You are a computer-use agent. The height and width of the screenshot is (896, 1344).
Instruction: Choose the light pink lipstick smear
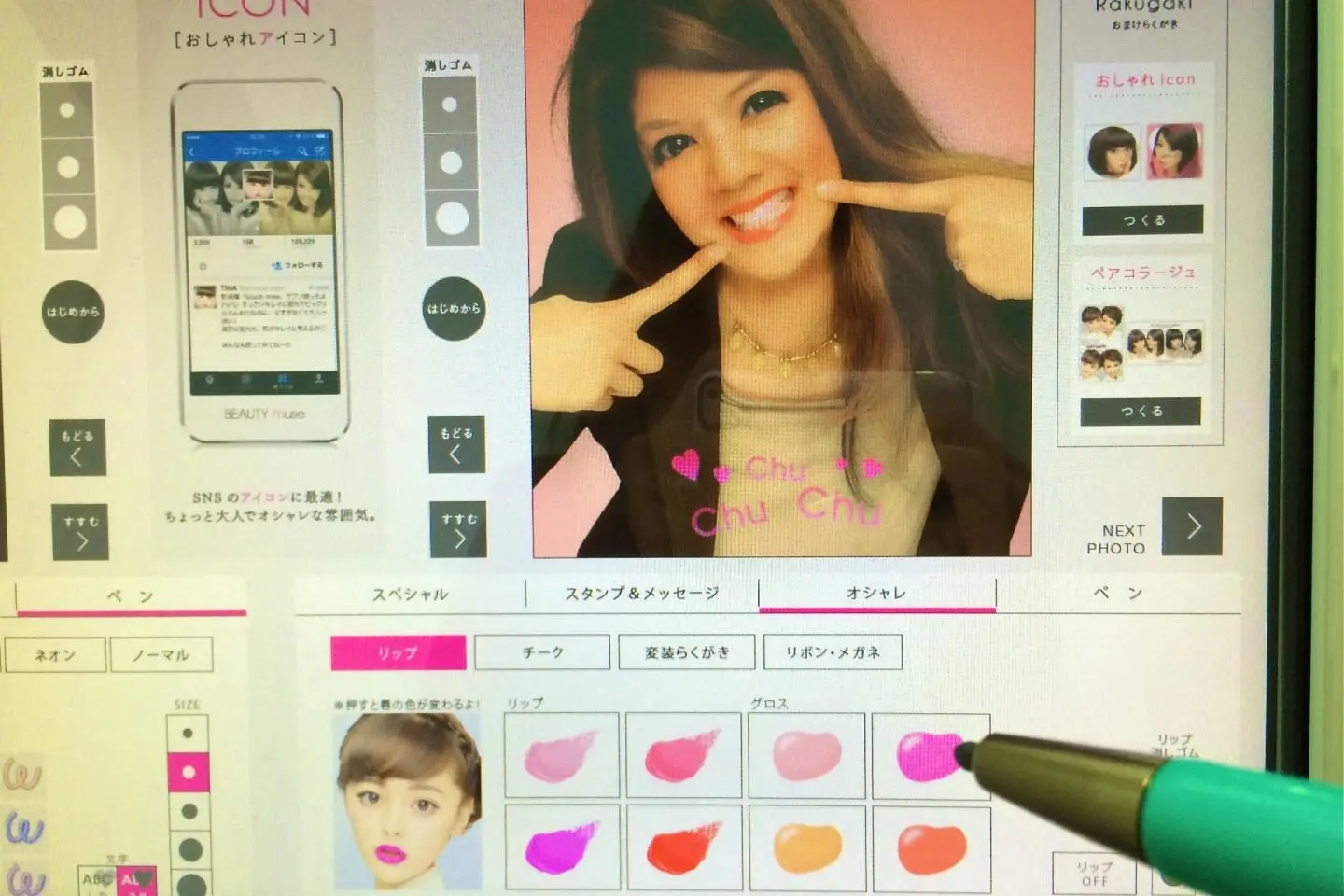(x=562, y=755)
